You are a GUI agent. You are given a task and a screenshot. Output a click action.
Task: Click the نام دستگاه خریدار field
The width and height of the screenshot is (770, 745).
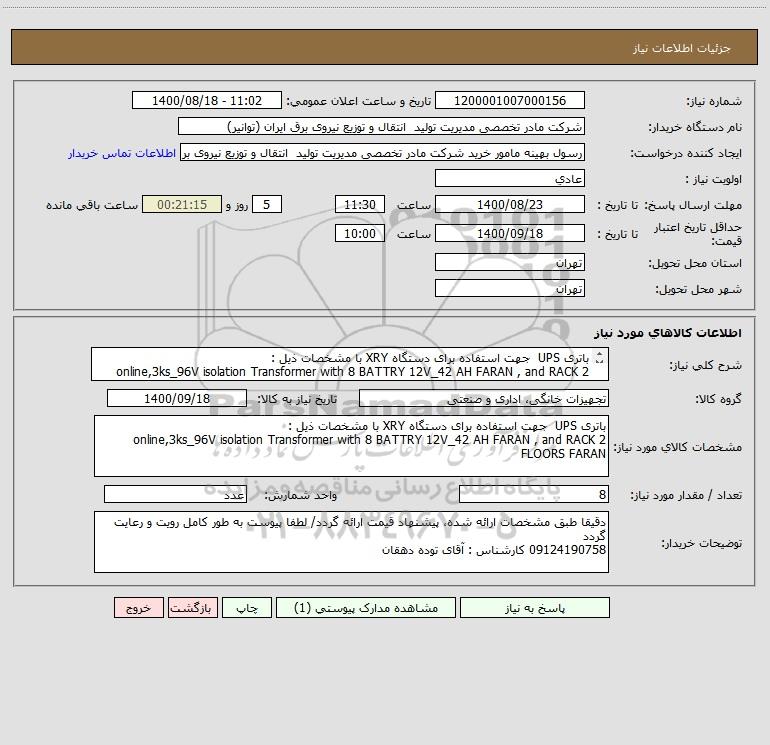coord(381,126)
